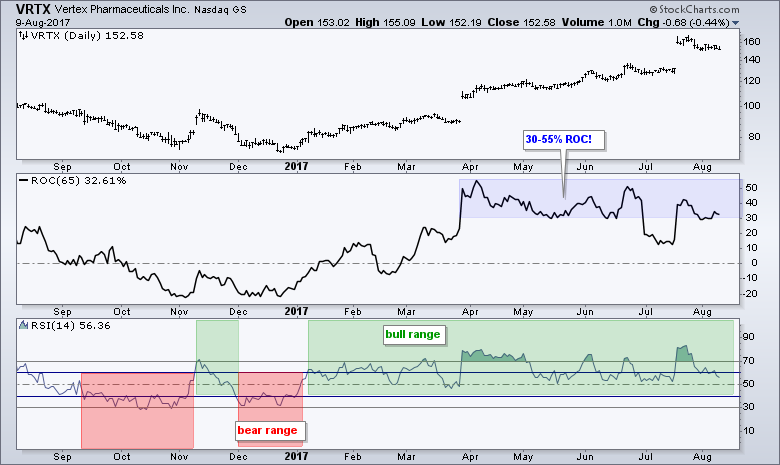Click the 80 price axis label
Image resolution: width=780 pixels, height=465 pixels.
[x=754, y=136]
